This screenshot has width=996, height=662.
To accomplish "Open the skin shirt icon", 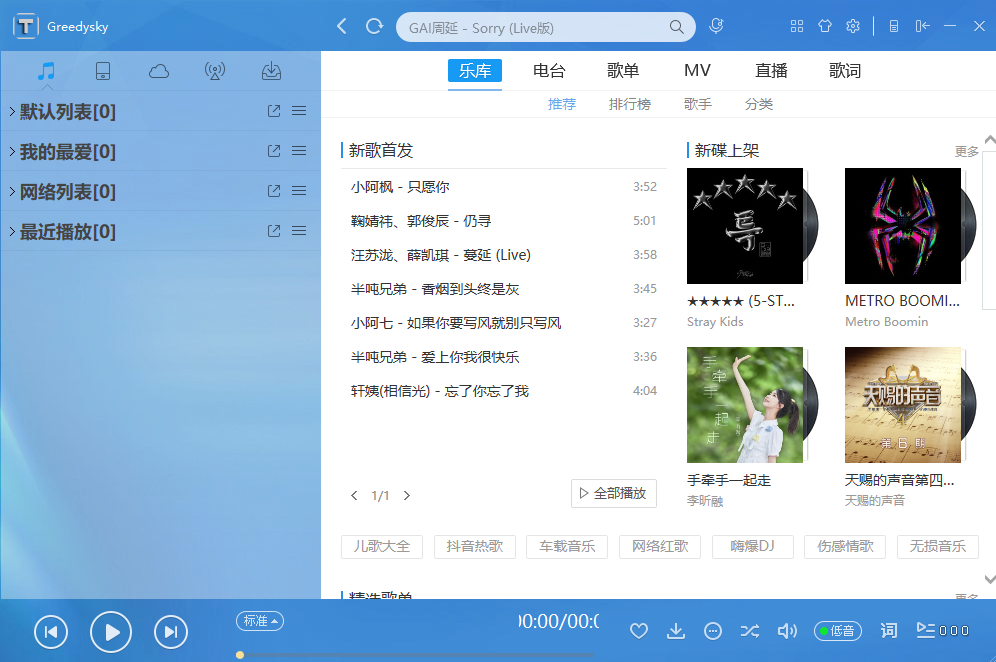I will [824, 26].
